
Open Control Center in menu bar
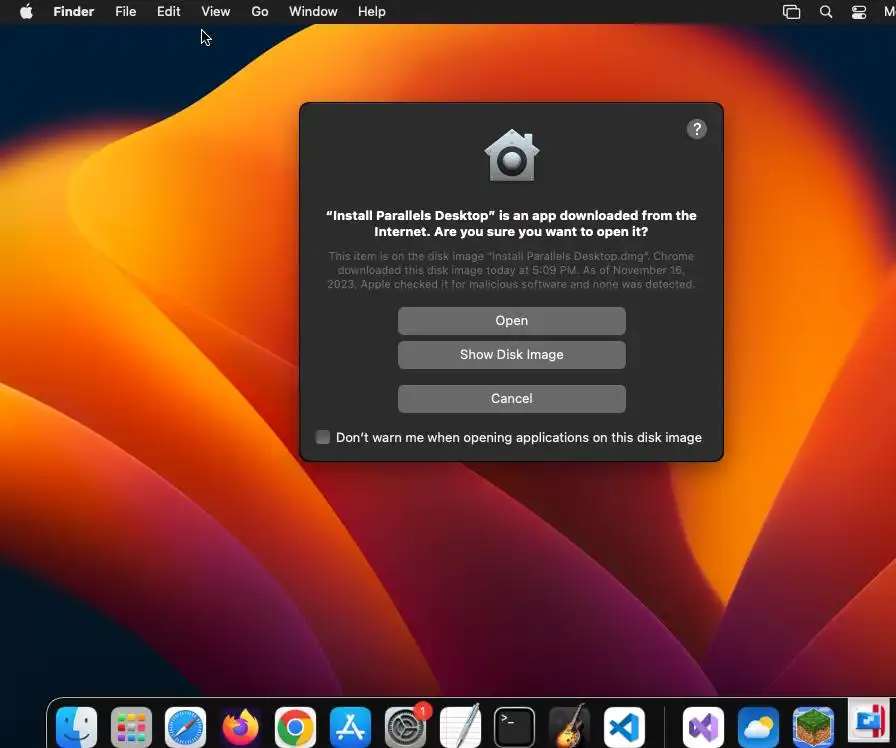tap(859, 12)
